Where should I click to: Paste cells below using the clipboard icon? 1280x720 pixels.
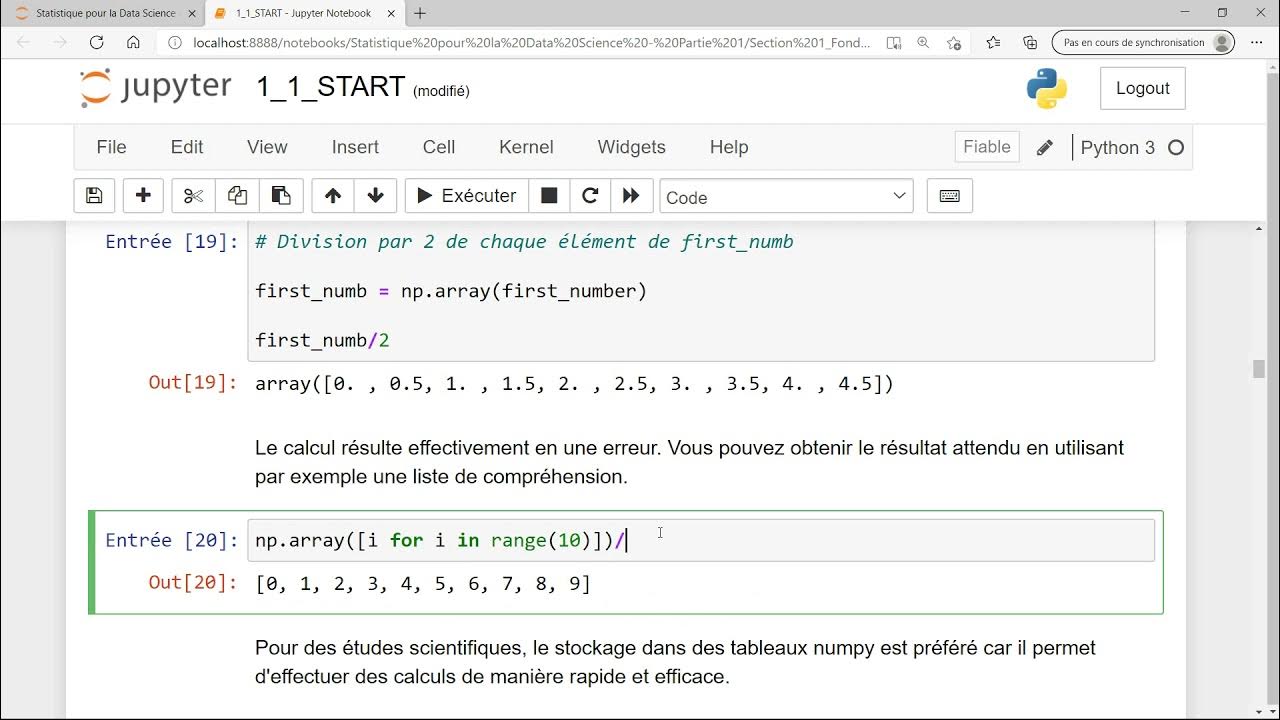click(281, 196)
